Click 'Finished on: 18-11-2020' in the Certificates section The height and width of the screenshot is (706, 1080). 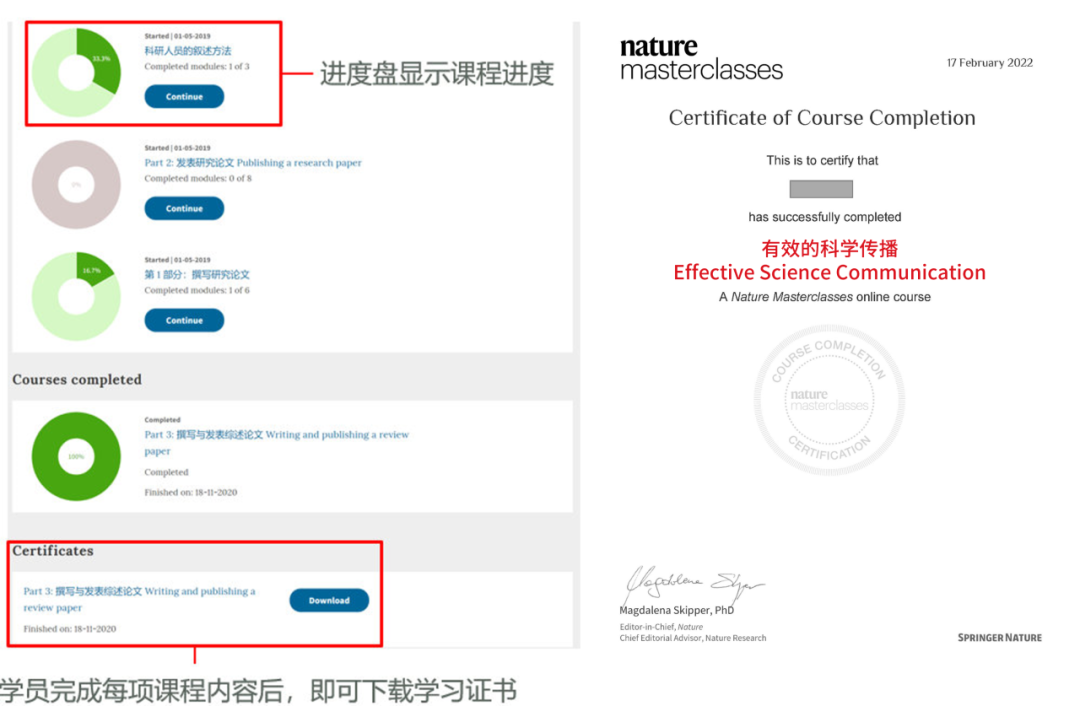coord(70,629)
